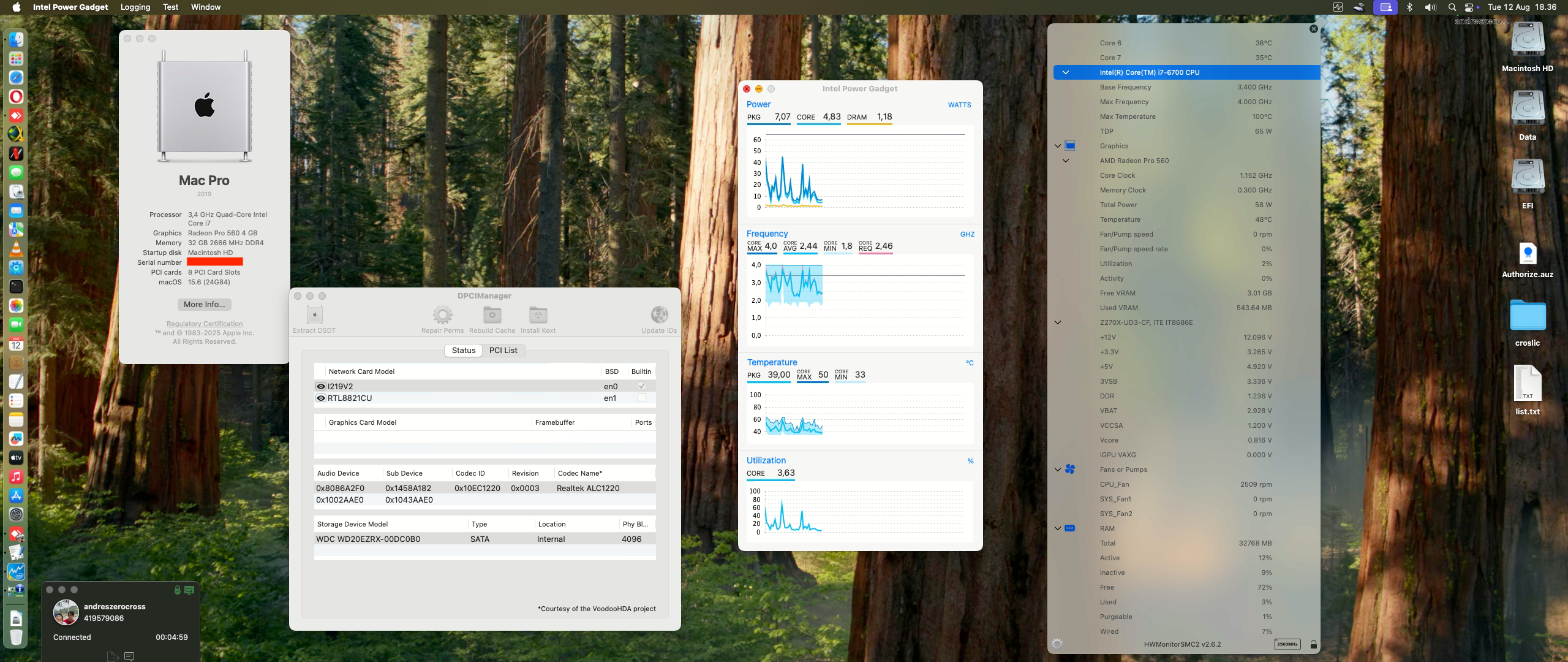Open Apple menu
This screenshot has width=1568, height=662.
(x=17, y=7)
